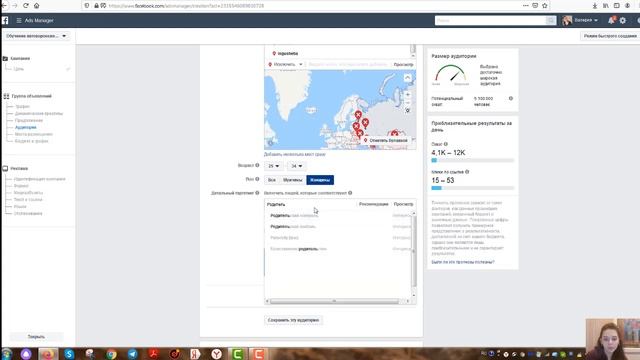
Task: Bookmark this page with star icon
Action: [x=544, y=6]
